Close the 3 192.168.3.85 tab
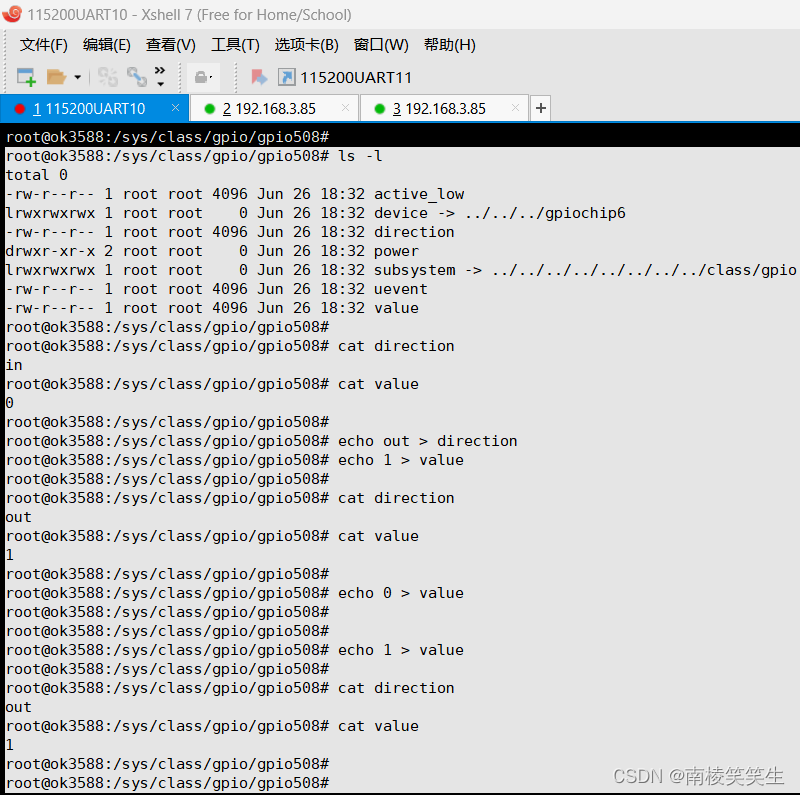This screenshot has height=795, width=800. point(515,108)
